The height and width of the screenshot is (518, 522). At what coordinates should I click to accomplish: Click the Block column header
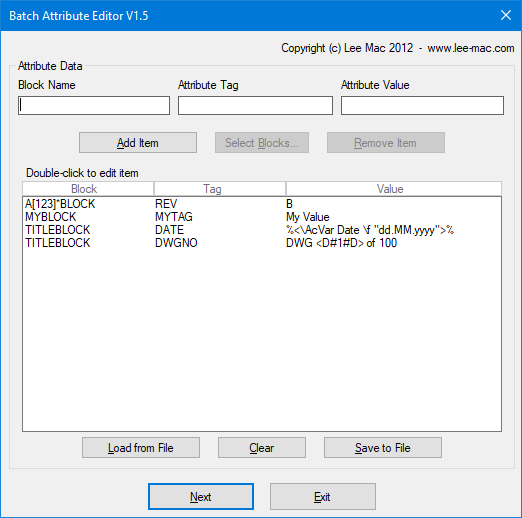pyautogui.click(x=88, y=189)
